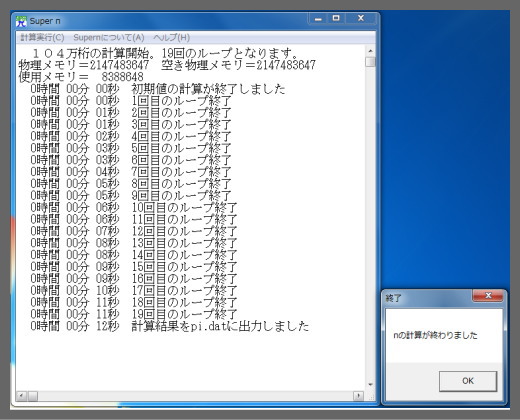Click the horizontal scrollbar right arrow
The image size is (520, 420).
(x=358, y=396)
